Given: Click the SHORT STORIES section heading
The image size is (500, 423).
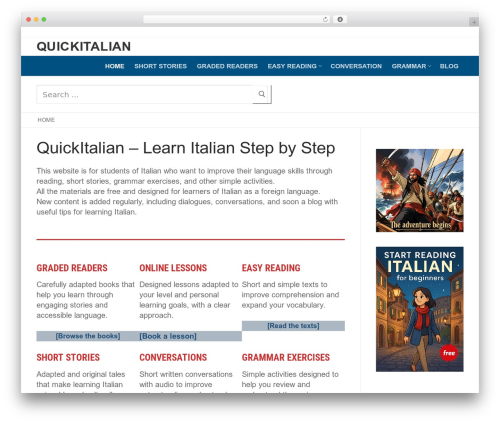Looking at the screenshot, I should pyautogui.click(x=68, y=357).
